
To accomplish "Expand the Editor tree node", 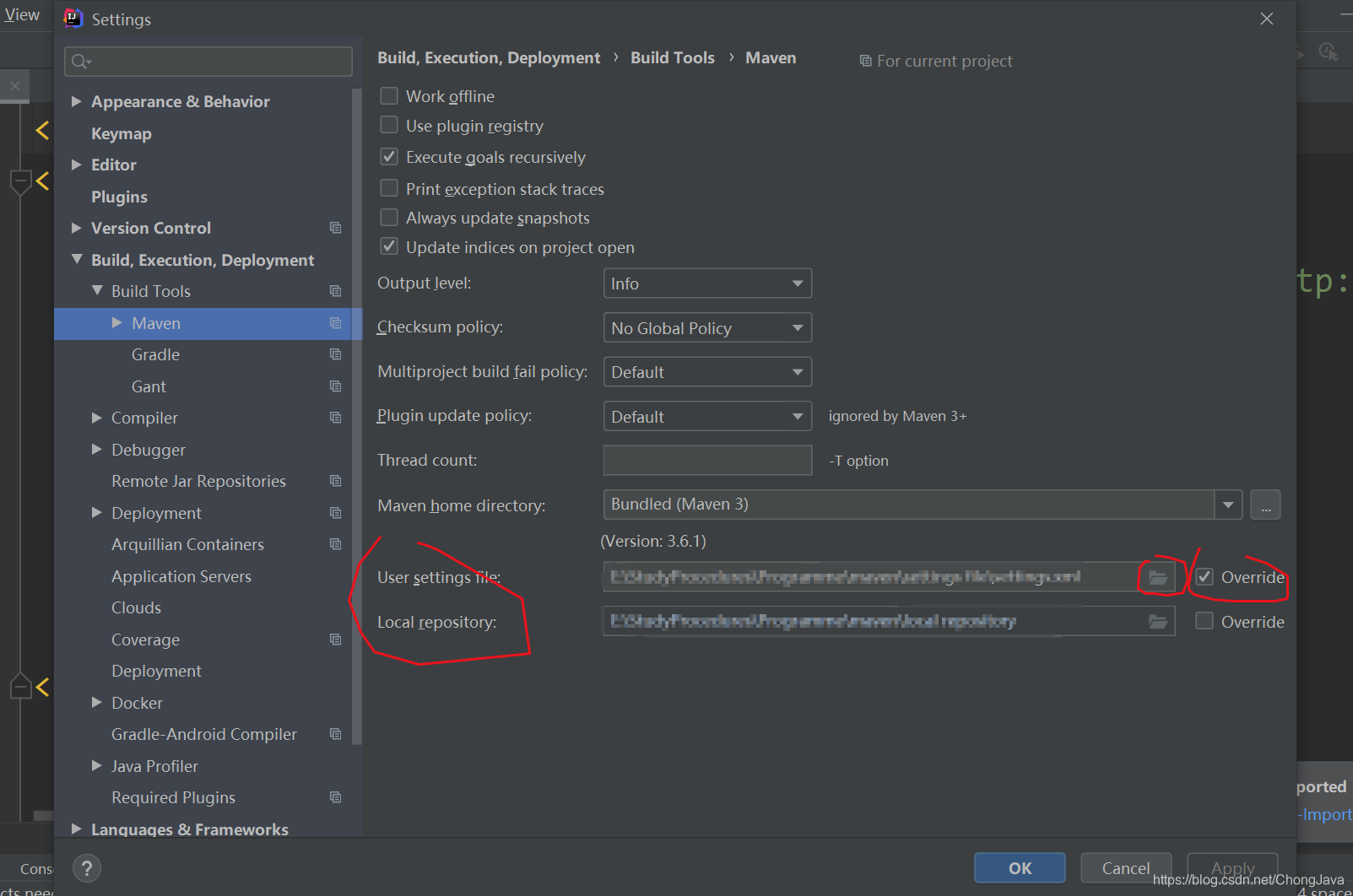I will pos(77,165).
